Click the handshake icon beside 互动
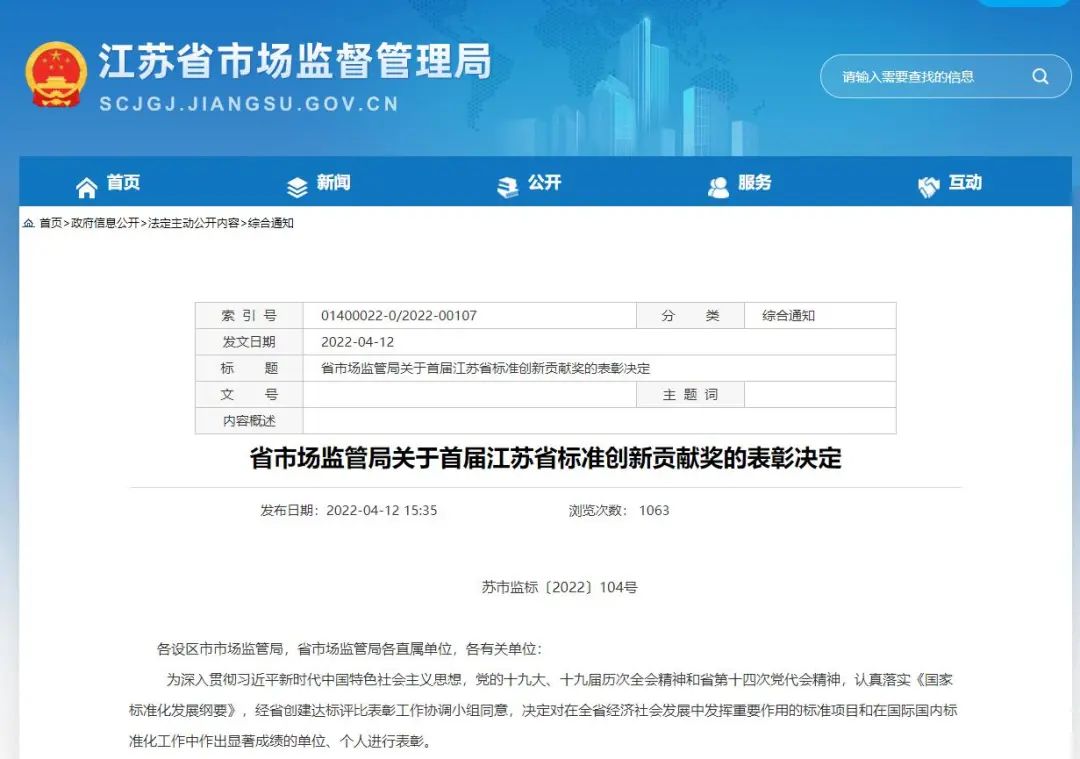 click(x=929, y=186)
